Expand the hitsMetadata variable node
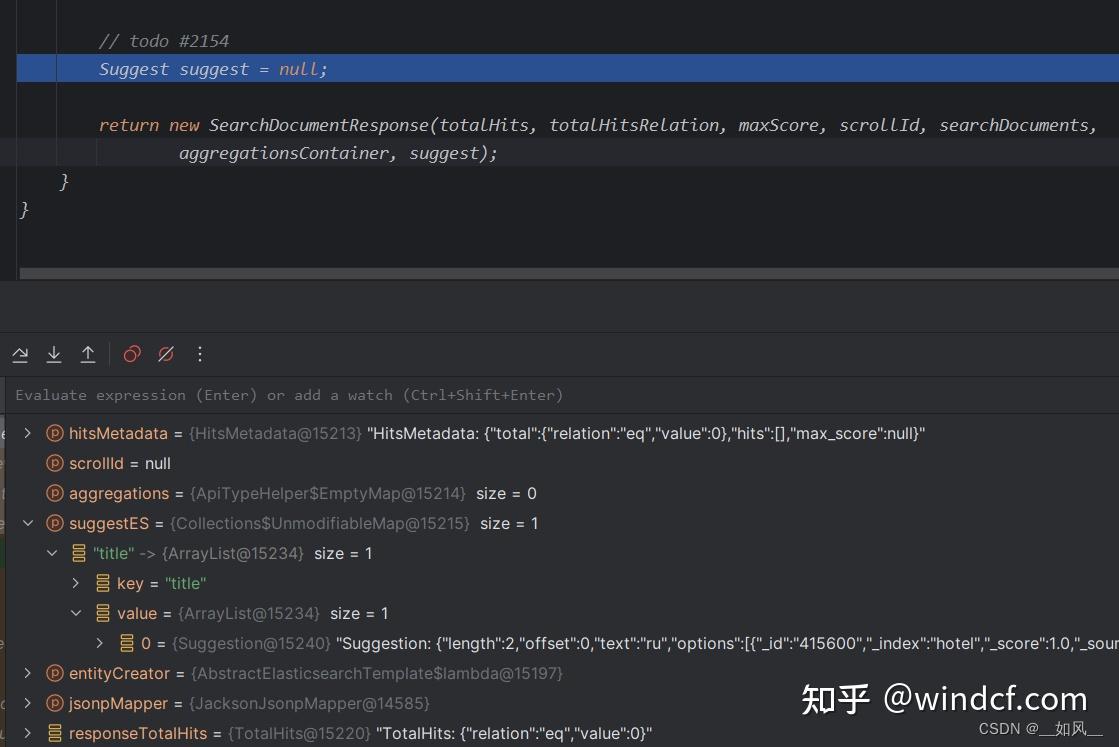The image size is (1119, 747). 27,433
